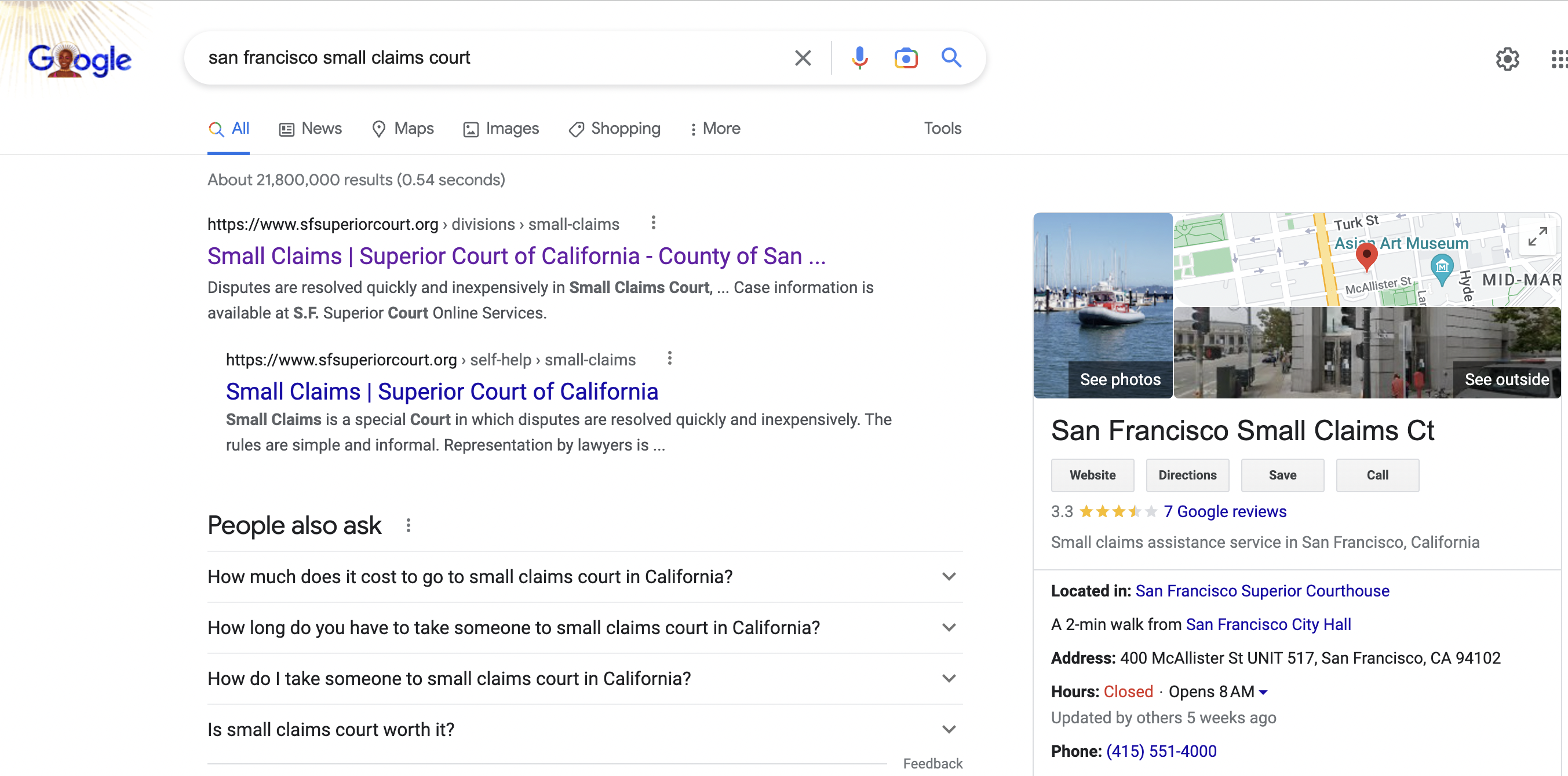Image resolution: width=1568 pixels, height=776 pixels.
Task: Open See outside street view thumbnail
Action: click(1367, 353)
